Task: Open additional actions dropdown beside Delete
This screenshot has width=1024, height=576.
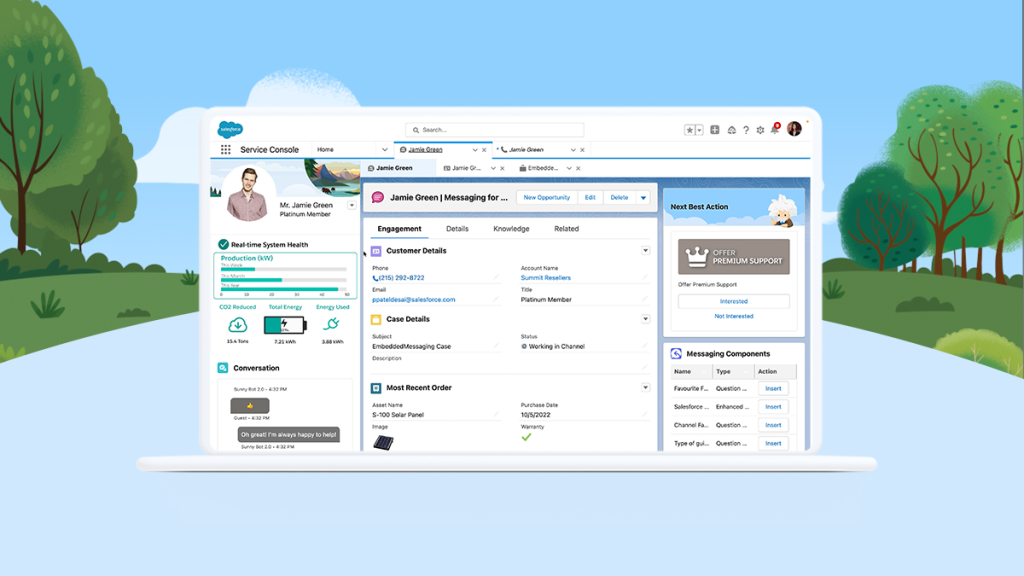Action: click(x=644, y=198)
